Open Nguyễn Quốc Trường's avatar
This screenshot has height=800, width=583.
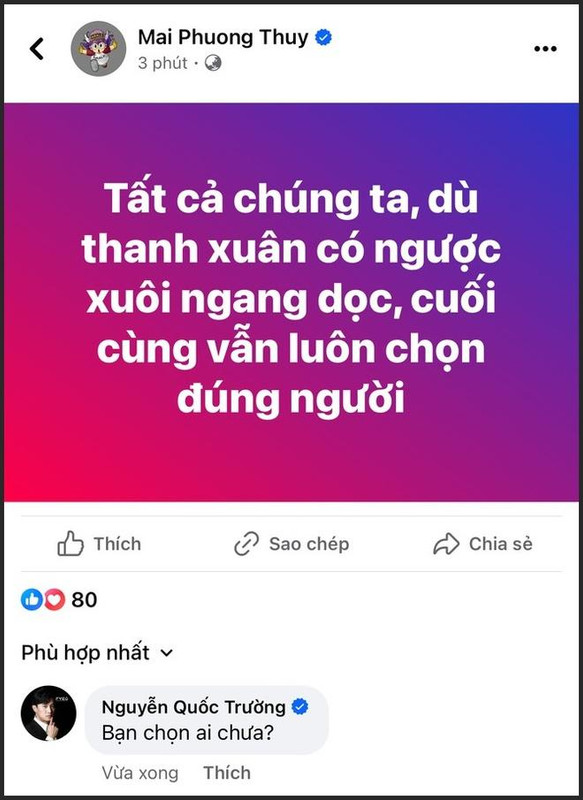tap(48, 713)
